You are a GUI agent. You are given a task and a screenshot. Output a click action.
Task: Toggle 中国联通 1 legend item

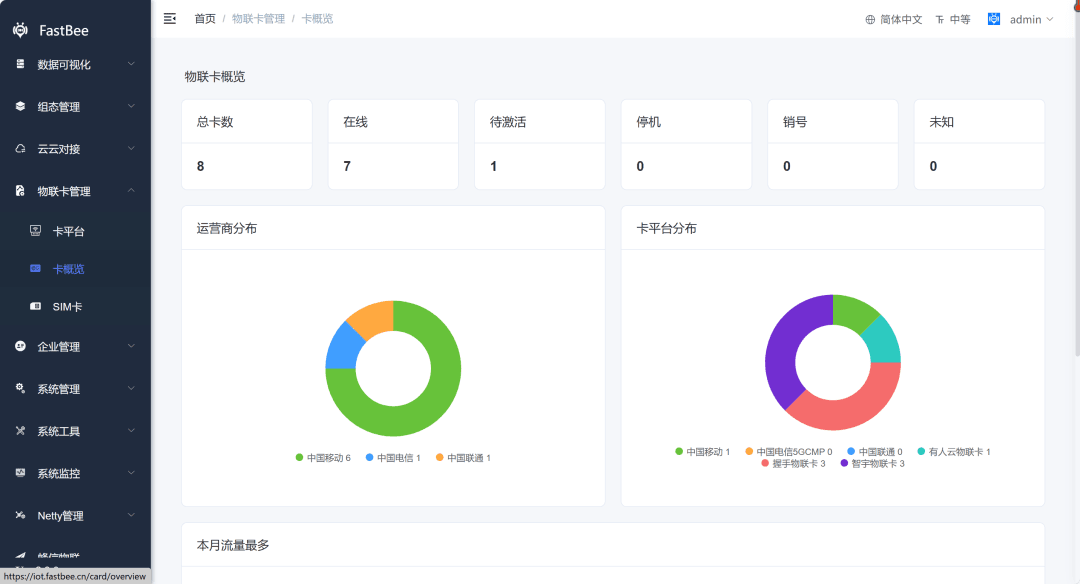click(463, 457)
